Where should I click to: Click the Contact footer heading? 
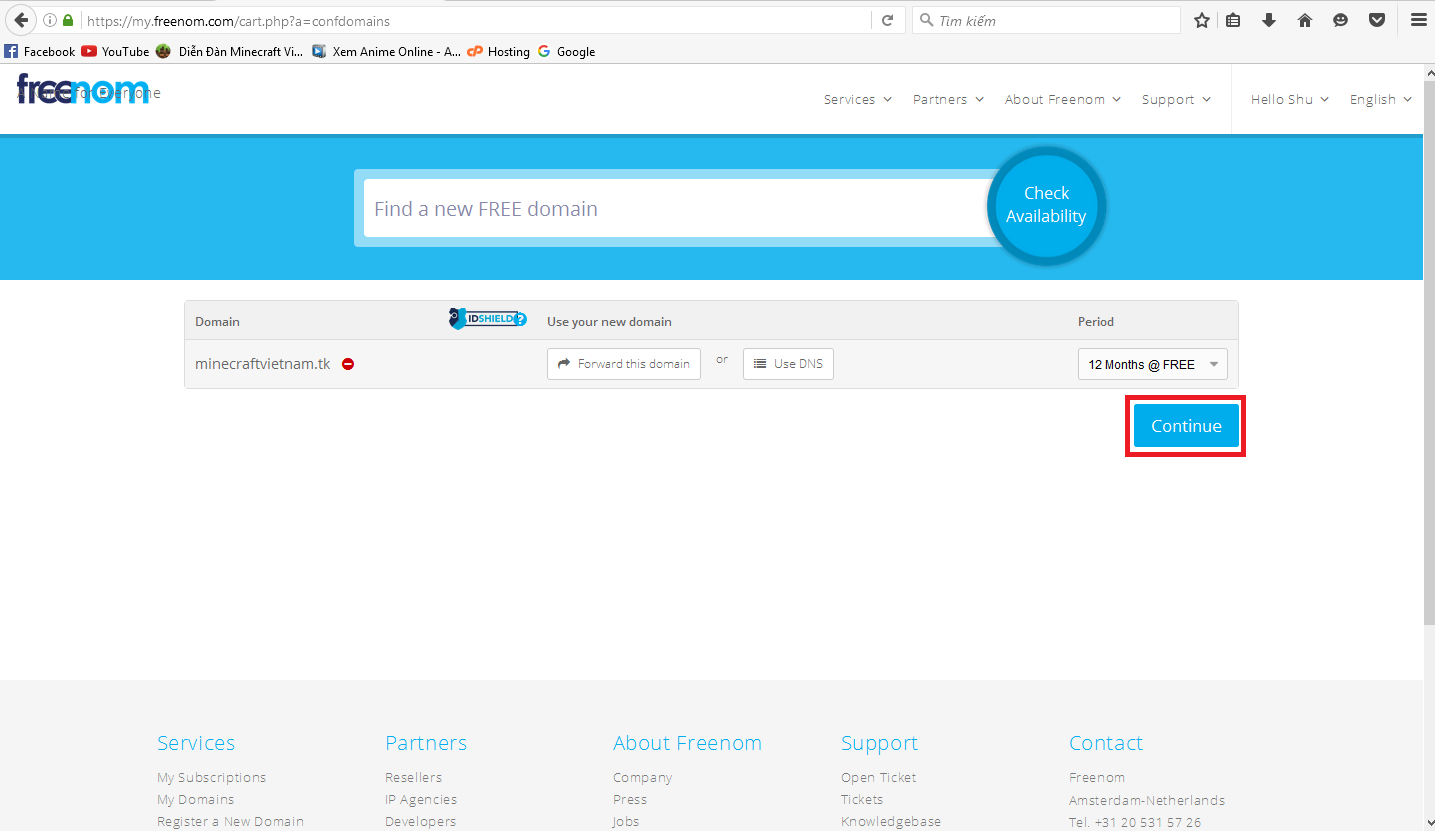(1106, 743)
